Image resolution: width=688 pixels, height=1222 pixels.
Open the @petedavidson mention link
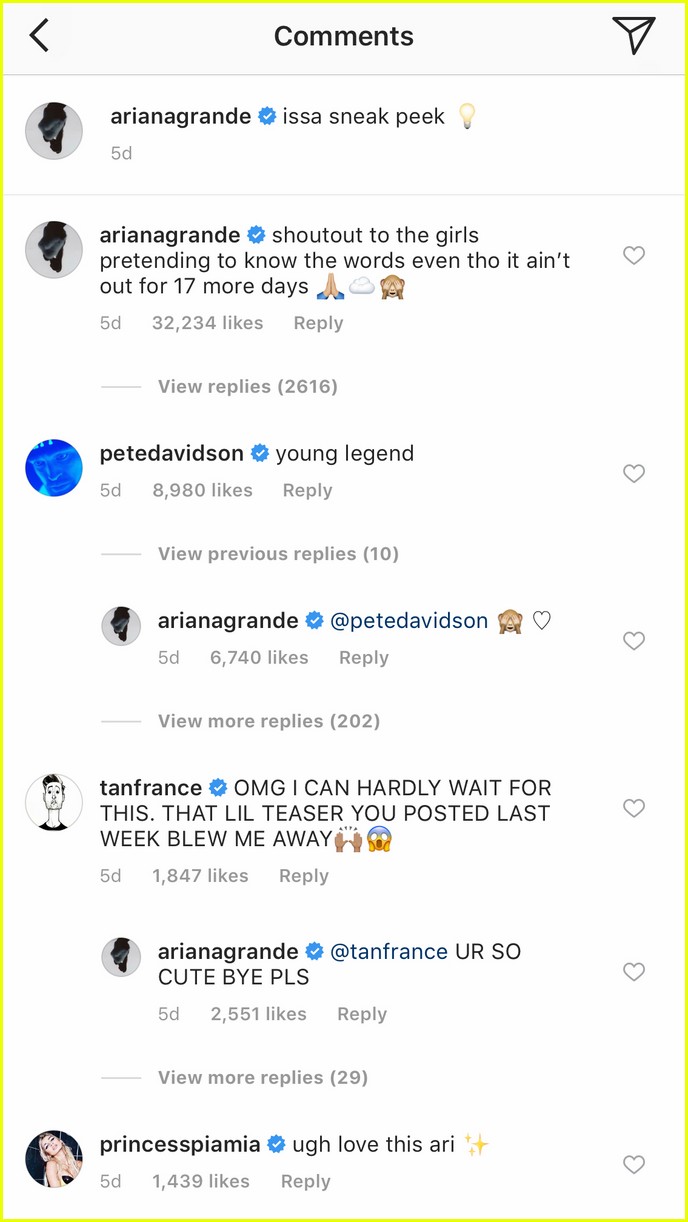point(409,621)
